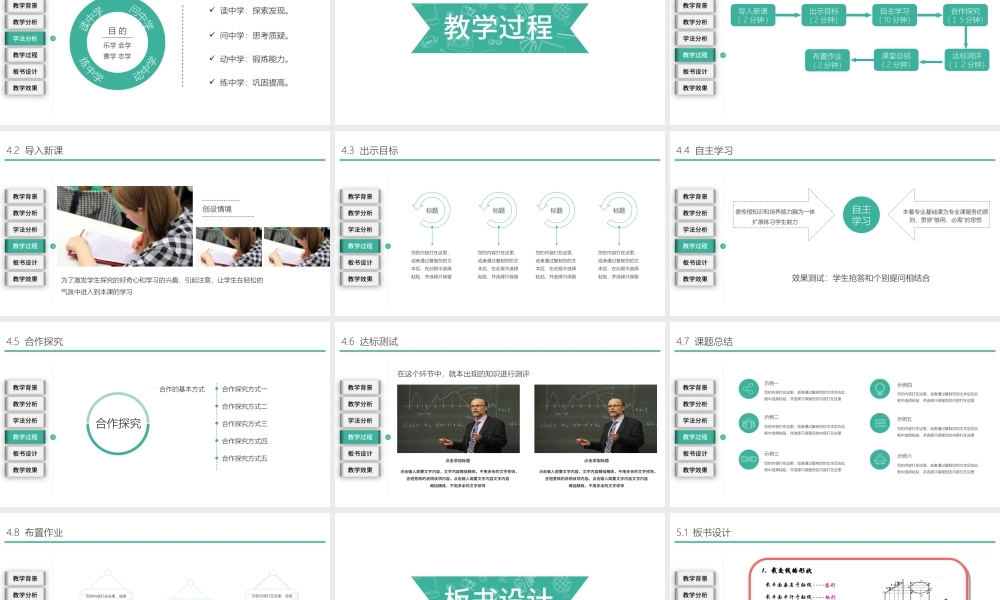
Task: Click the chain link icon beside 示例三
Action: [748, 459]
